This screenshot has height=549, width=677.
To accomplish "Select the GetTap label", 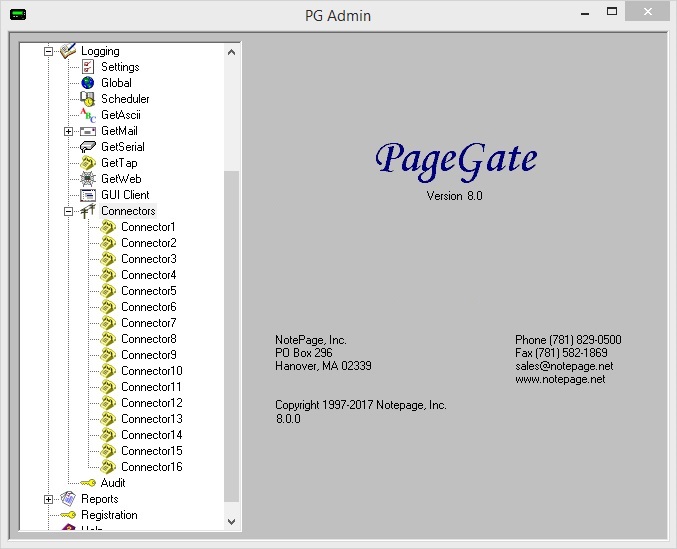I will [119, 163].
